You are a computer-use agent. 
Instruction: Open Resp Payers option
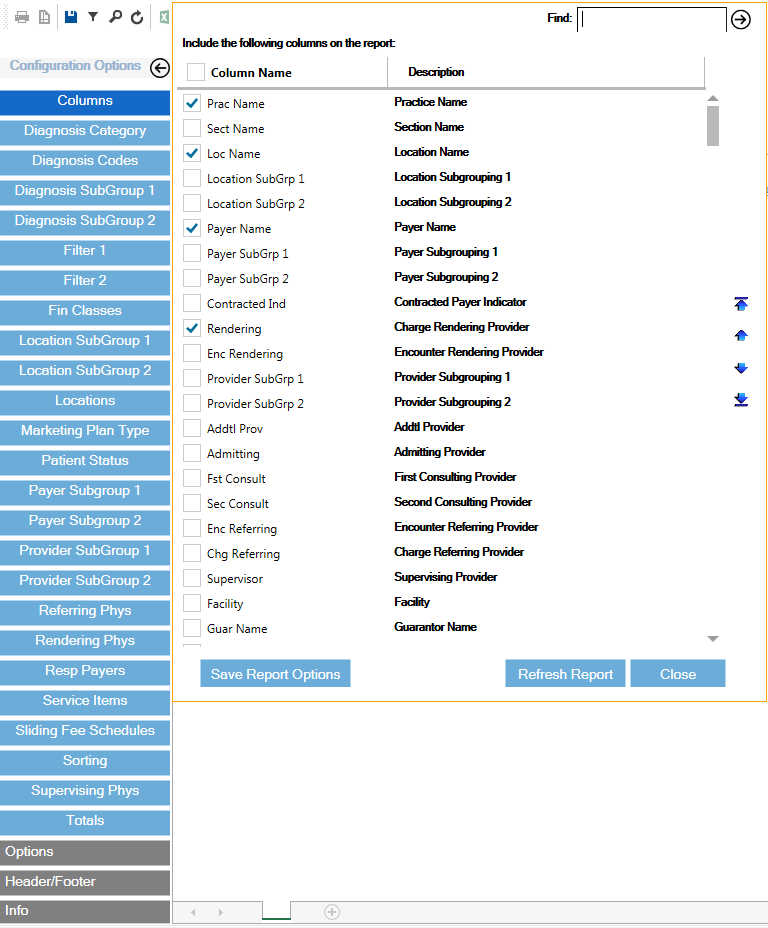tap(85, 672)
